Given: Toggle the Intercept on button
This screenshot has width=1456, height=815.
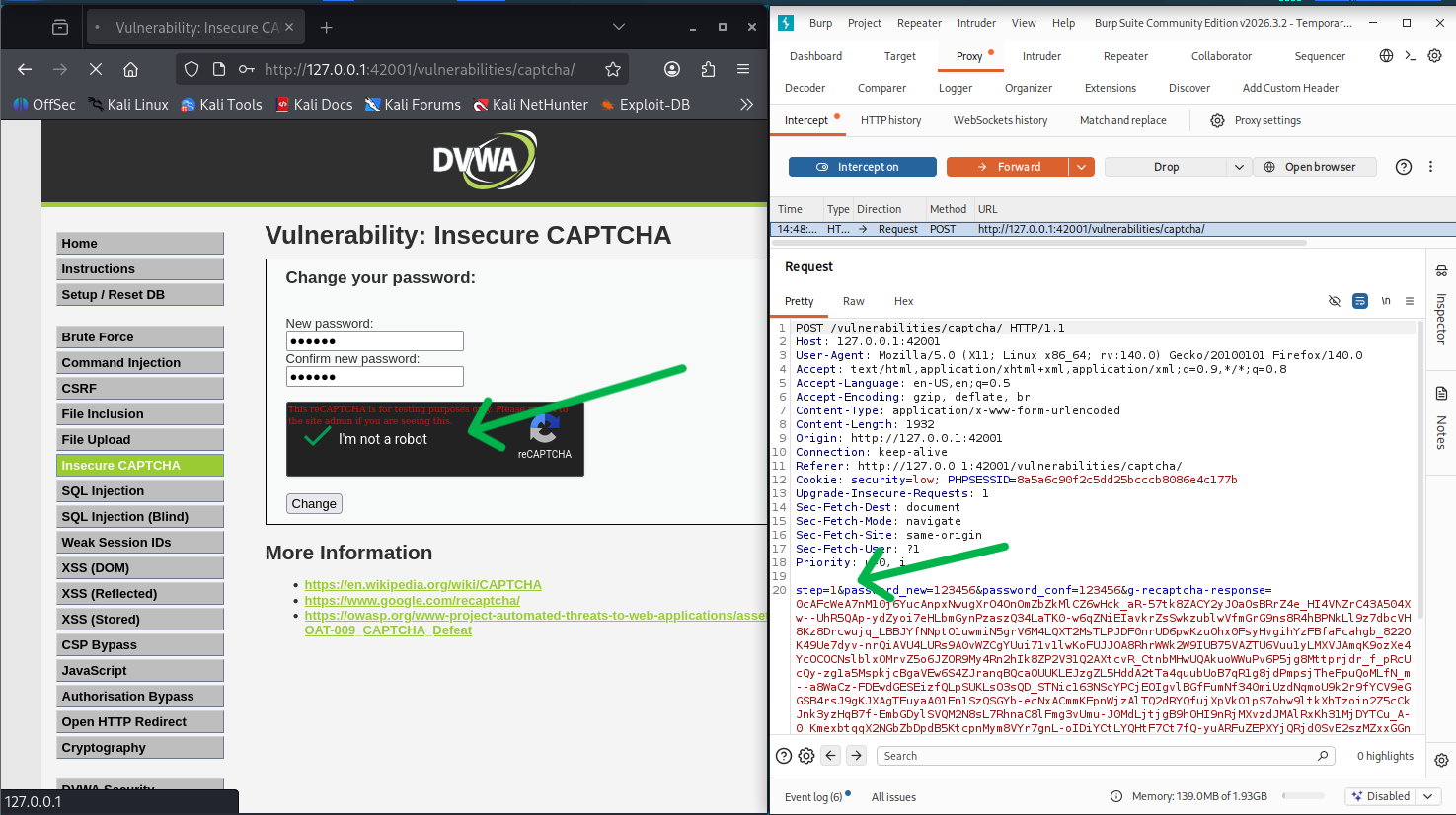Looking at the screenshot, I should (862, 167).
